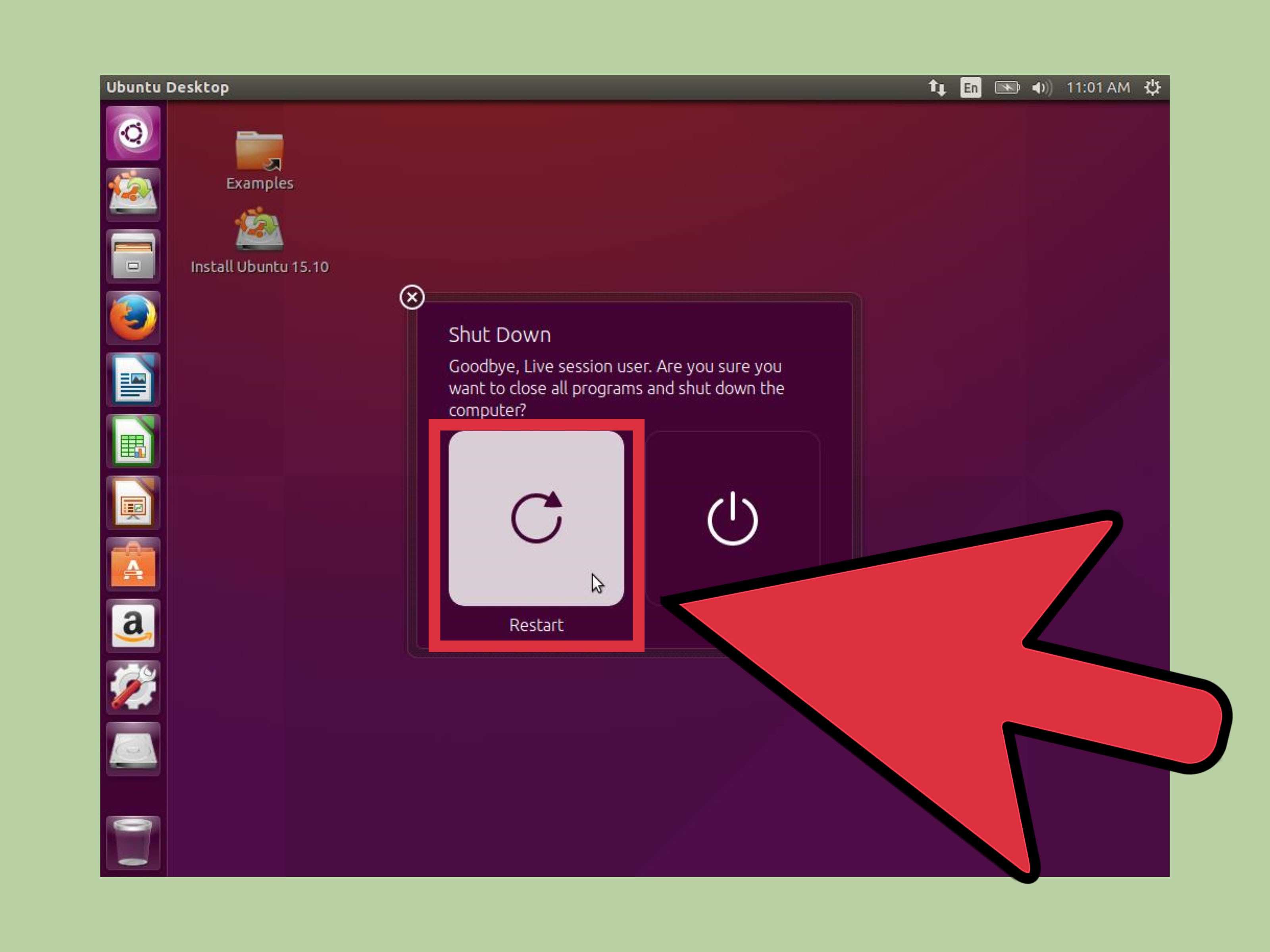
Task: Open Amazon launcher icon
Action: [x=133, y=626]
